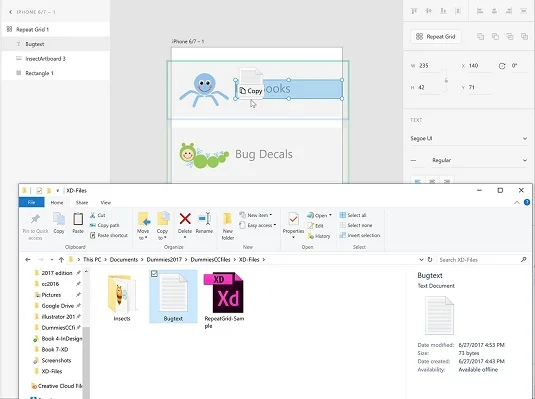Open the Segoe UI font dropdown
Image resolution: width=535 pixels, height=399 pixels.
469,138
